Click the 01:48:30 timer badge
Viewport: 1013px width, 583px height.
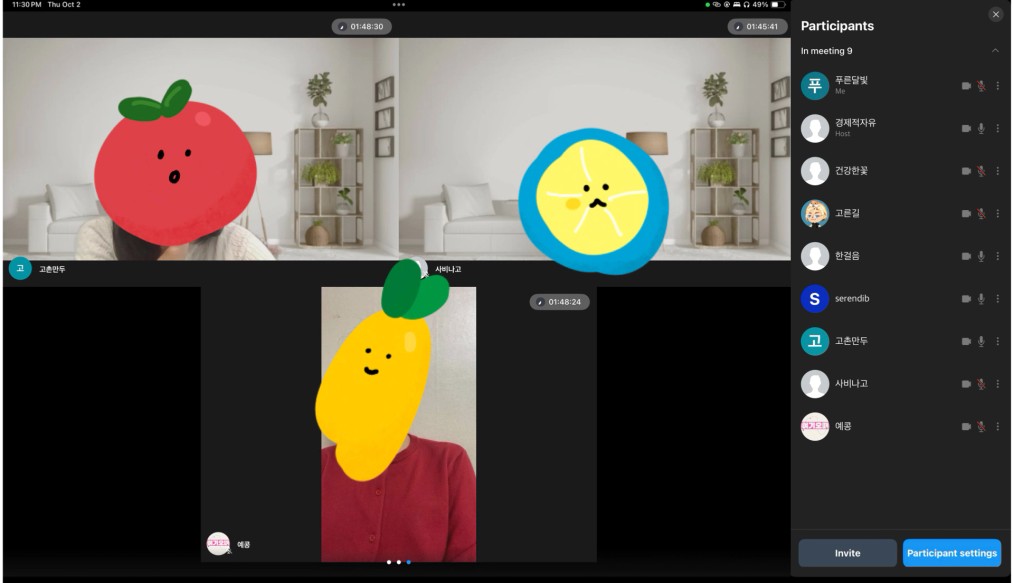pos(362,26)
